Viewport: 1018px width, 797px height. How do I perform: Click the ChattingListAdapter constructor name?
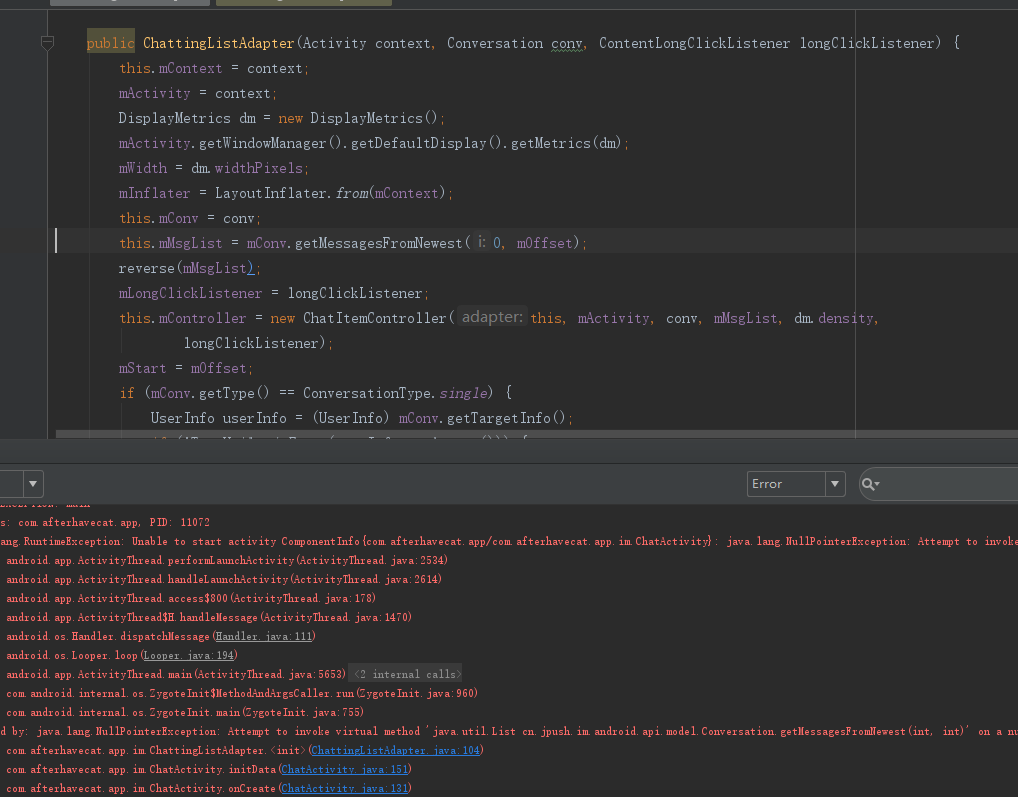click(x=218, y=43)
